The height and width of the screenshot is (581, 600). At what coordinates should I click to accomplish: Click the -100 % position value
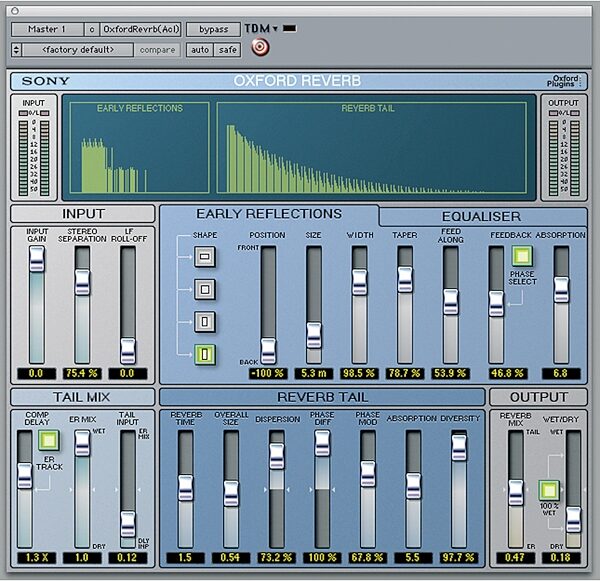pos(268,373)
